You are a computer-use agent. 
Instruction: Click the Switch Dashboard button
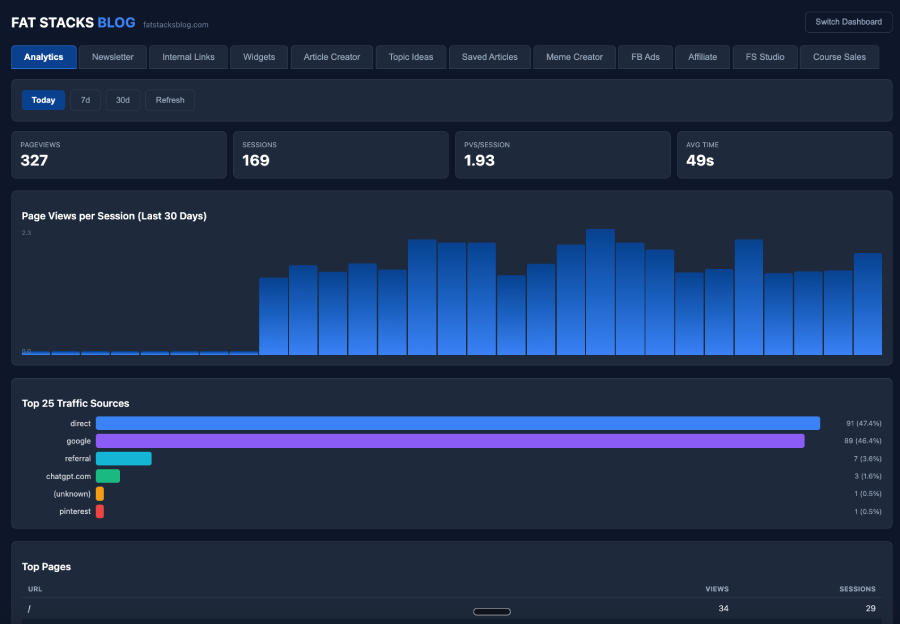pyautogui.click(x=848, y=22)
